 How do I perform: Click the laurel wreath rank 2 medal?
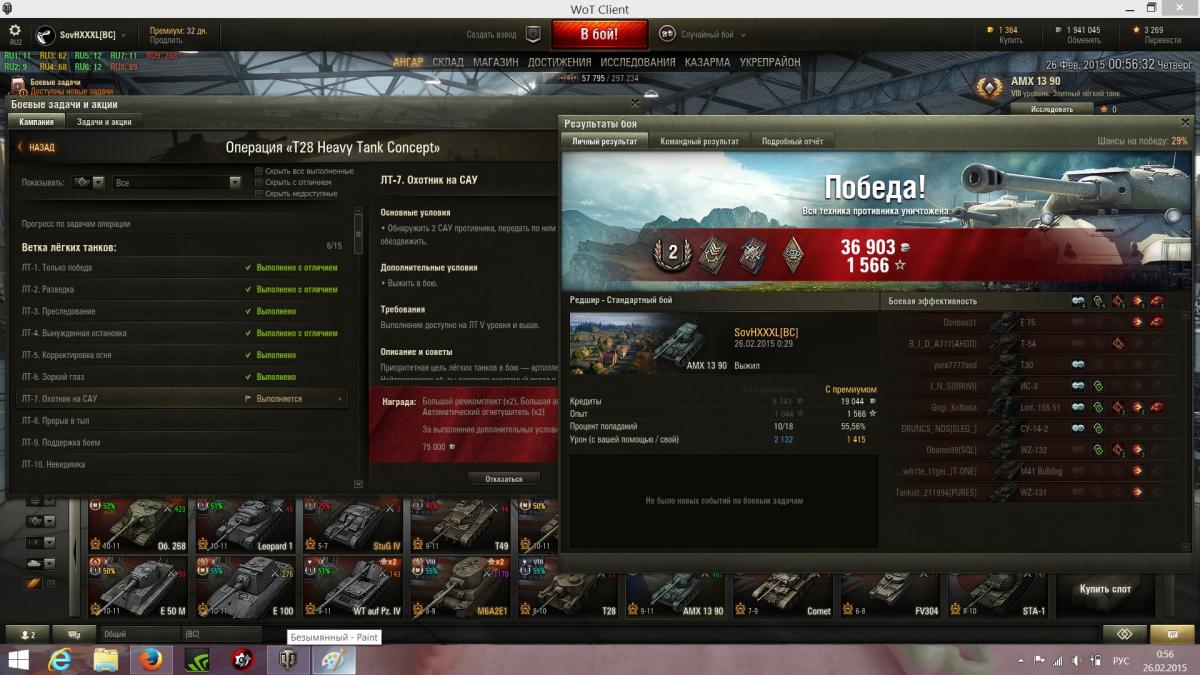point(672,253)
